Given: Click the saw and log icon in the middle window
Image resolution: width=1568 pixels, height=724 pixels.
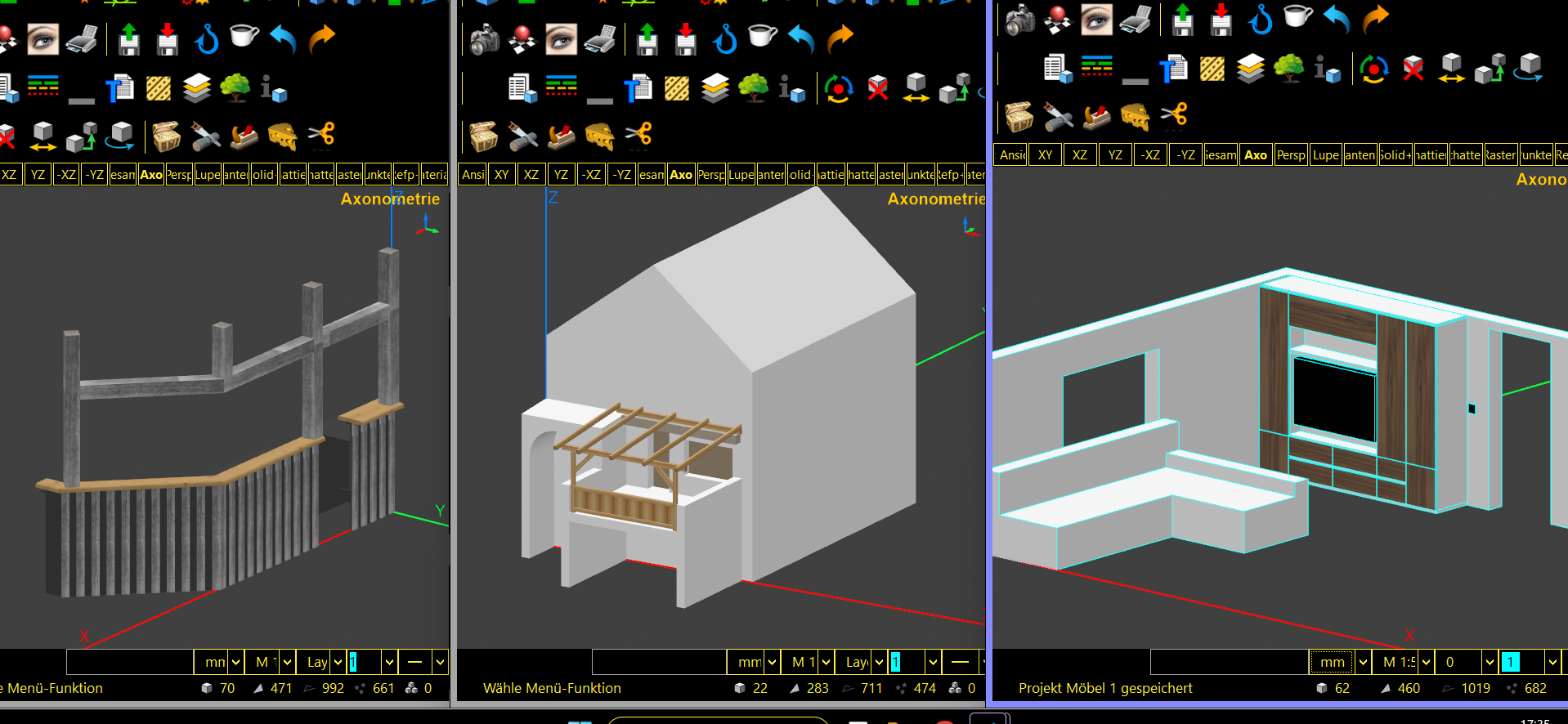Looking at the screenshot, I should tap(561, 136).
